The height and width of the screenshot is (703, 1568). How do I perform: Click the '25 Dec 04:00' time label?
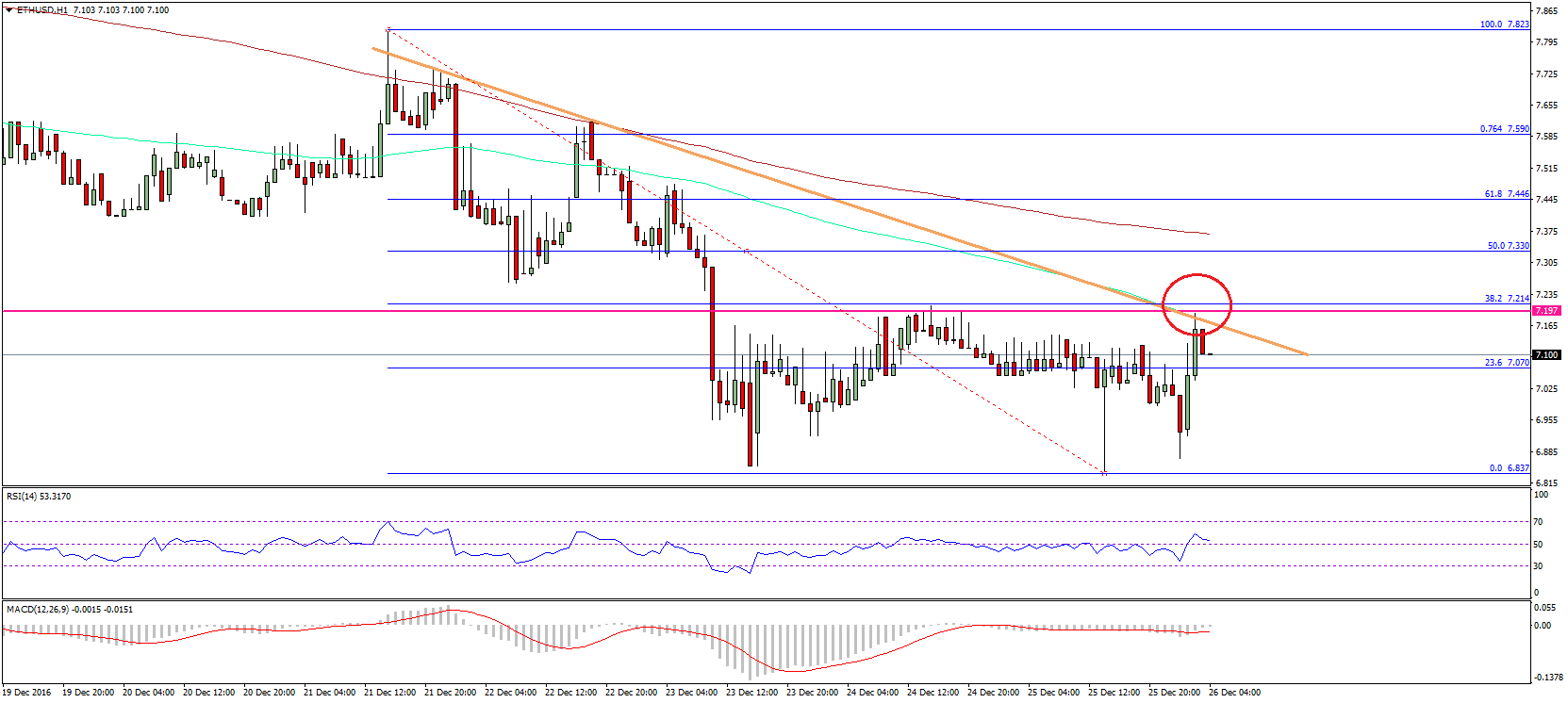point(1054,693)
